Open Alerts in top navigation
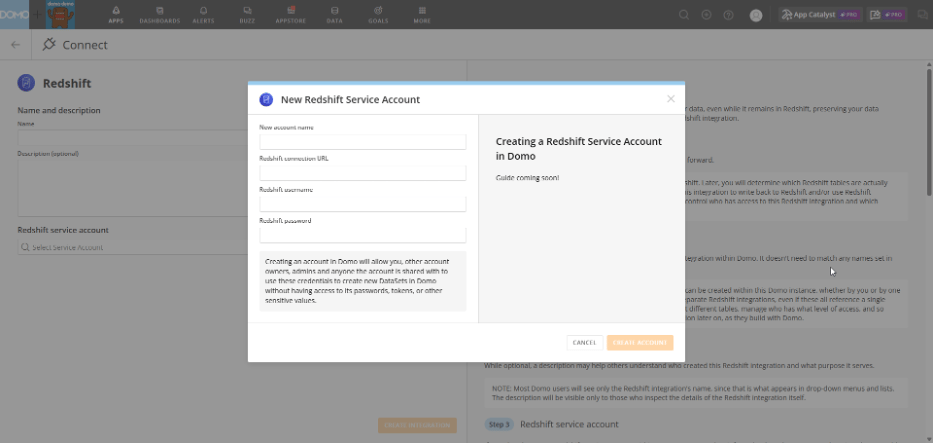Image resolution: width=934 pixels, height=444 pixels. (203, 15)
